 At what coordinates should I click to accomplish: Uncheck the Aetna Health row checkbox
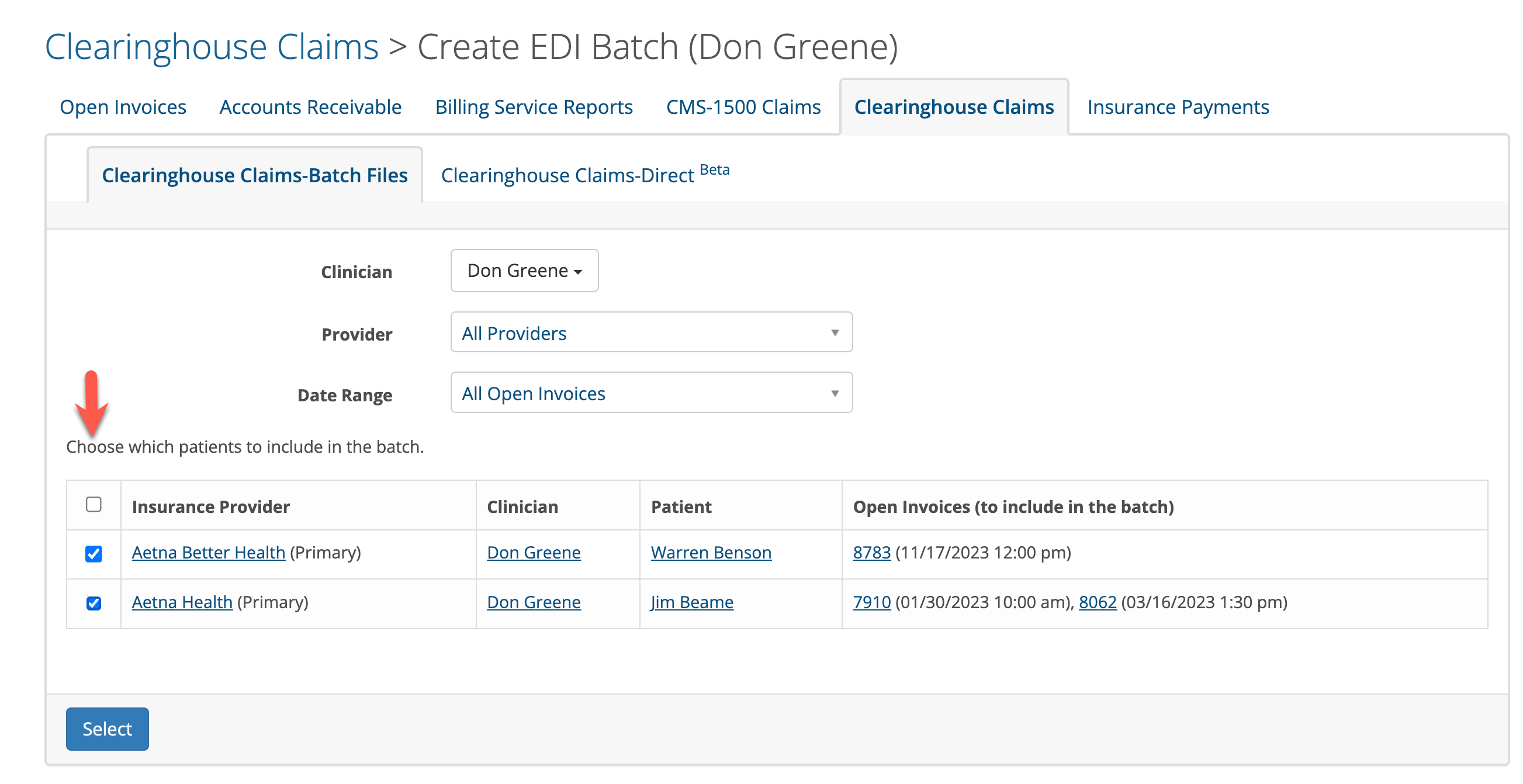(x=94, y=603)
